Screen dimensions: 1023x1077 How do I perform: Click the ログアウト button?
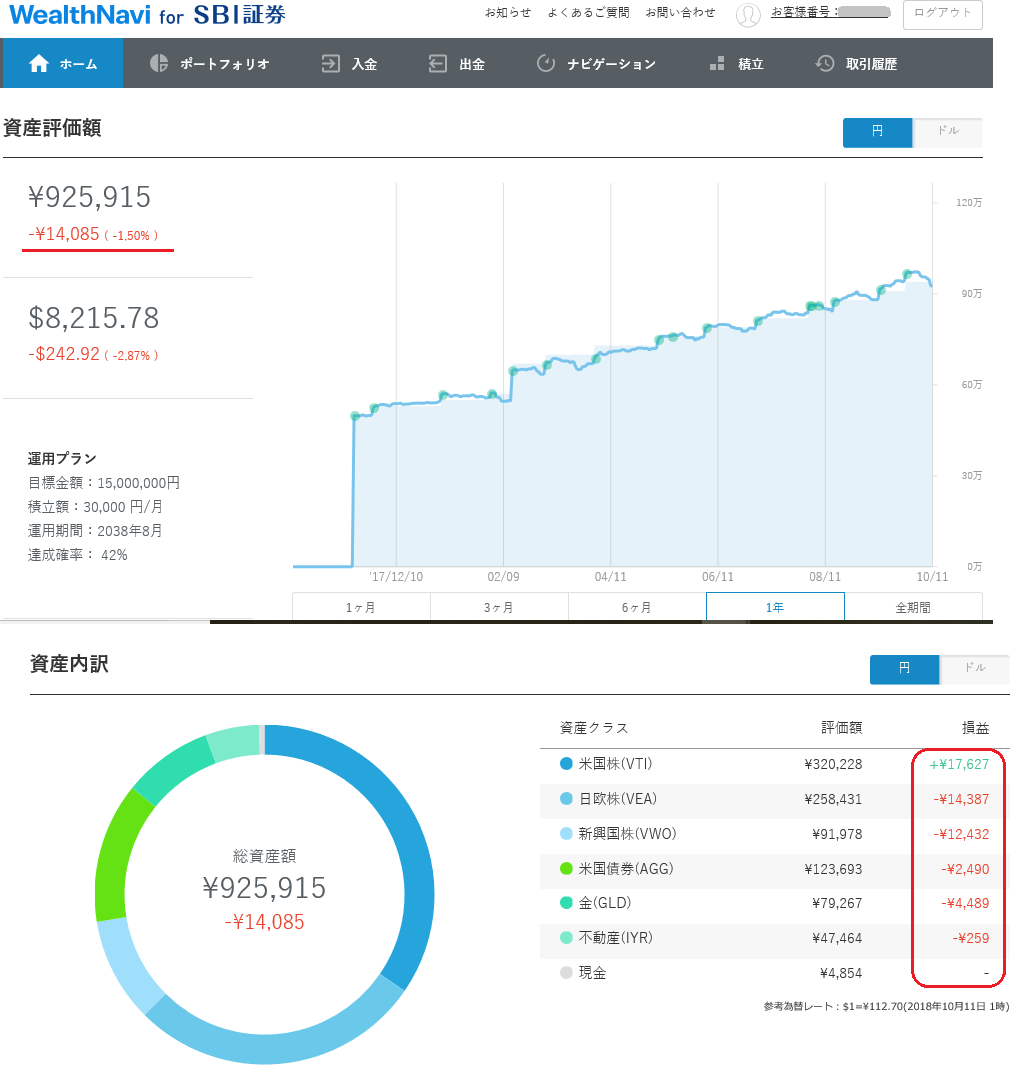click(x=943, y=14)
